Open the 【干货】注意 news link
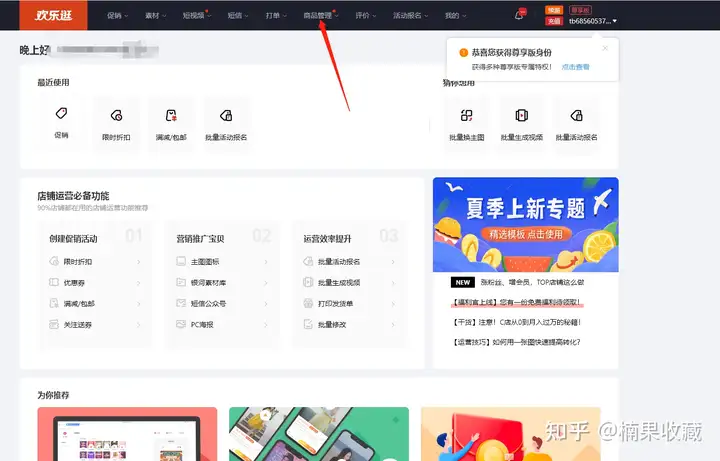 point(517,322)
